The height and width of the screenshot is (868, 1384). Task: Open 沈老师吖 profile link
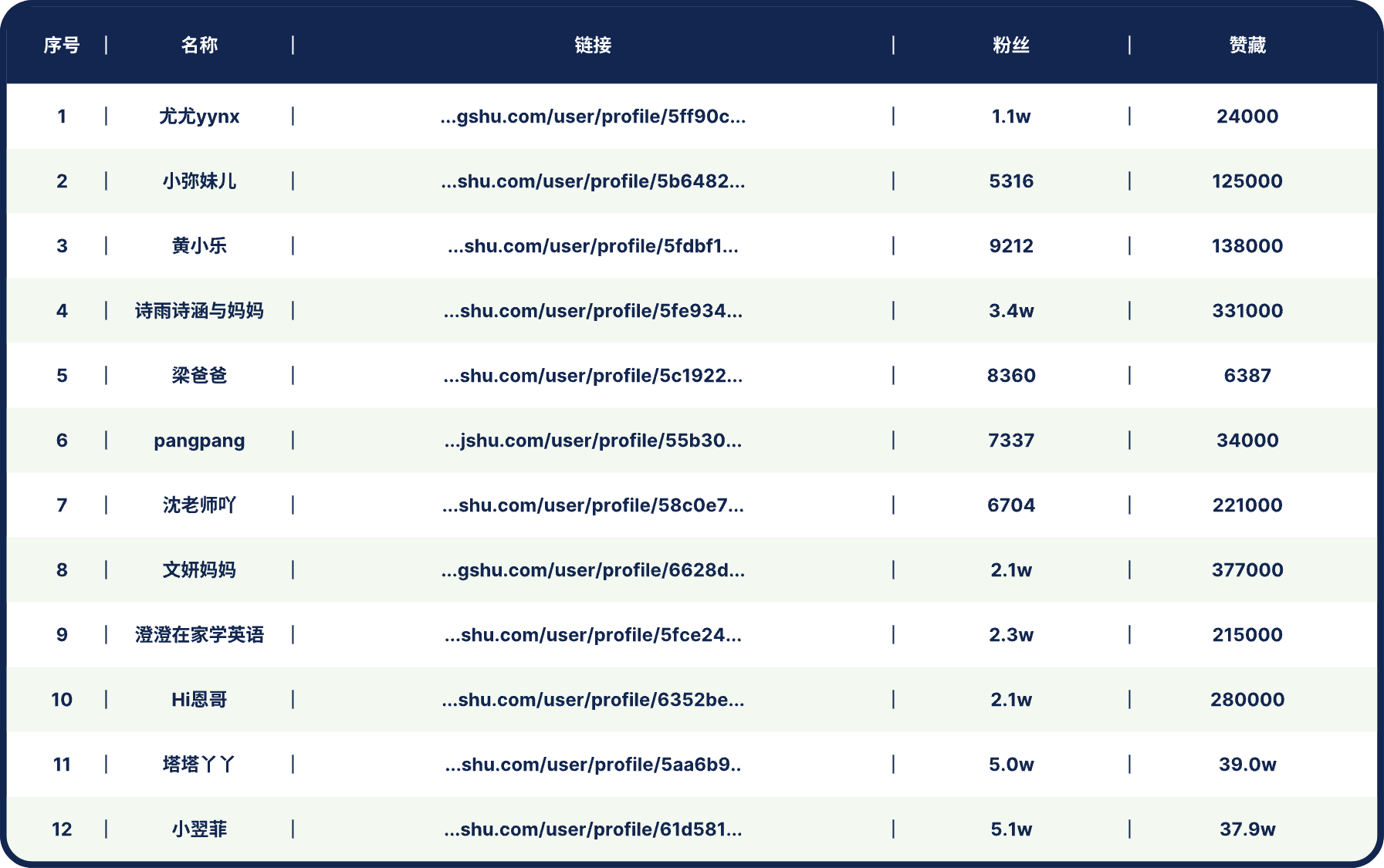point(593,505)
